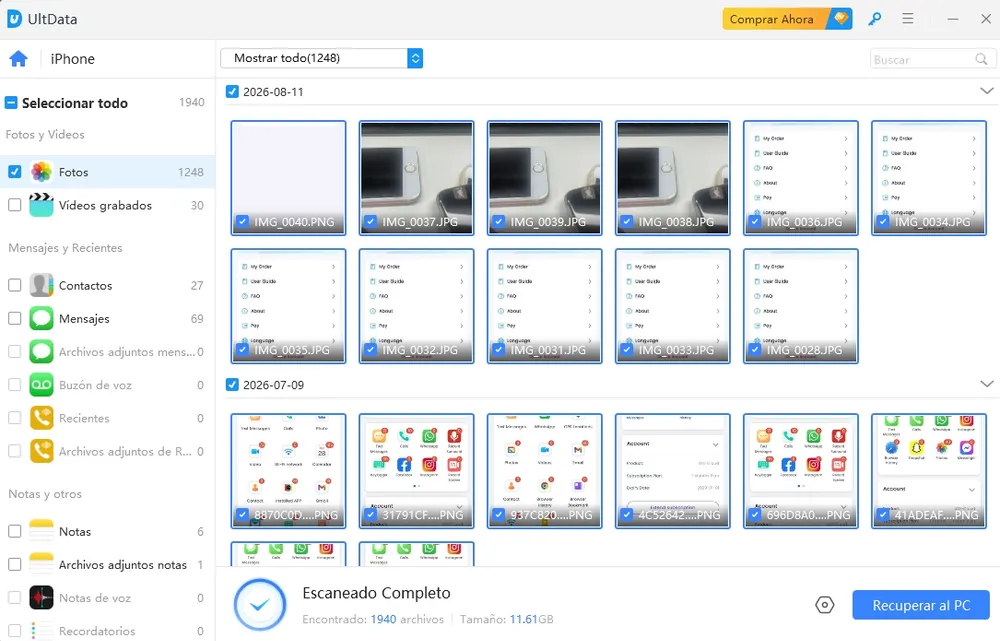Select thumbnail IMG_0031.JPG
This screenshot has width=1000, height=641.
[x=545, y=306]
